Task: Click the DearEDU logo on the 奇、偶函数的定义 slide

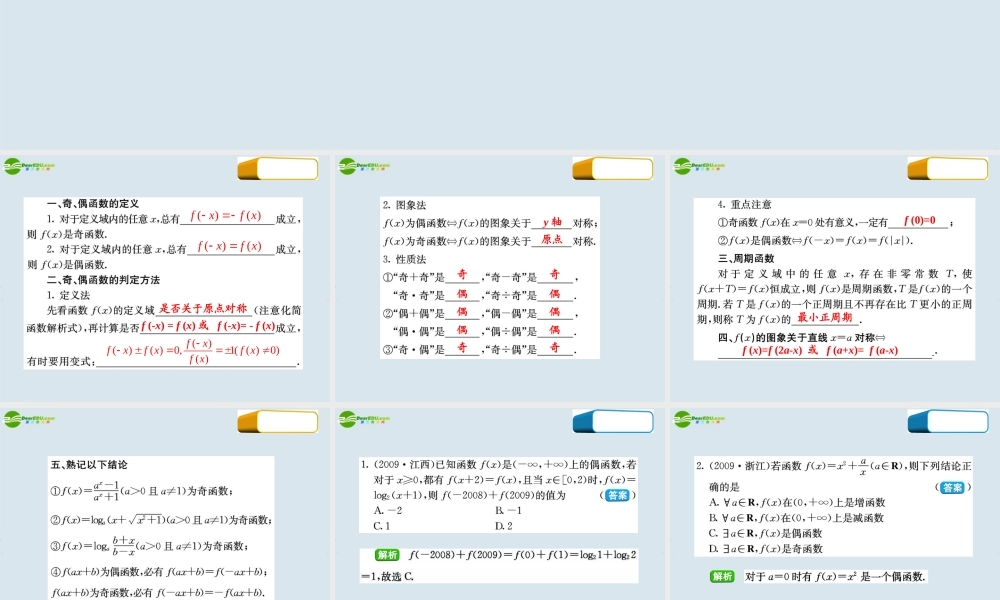Action: (29, 166)
